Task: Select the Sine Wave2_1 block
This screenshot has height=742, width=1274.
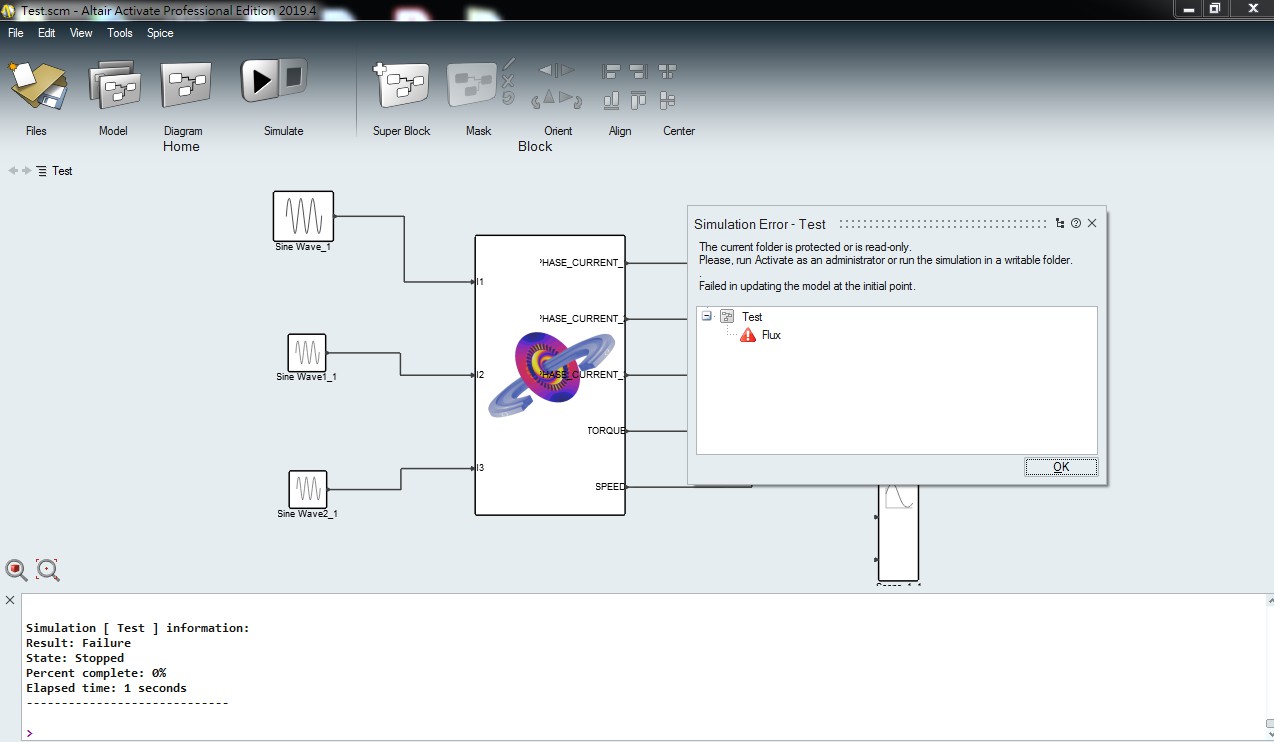Action: (x=308, y=489)
